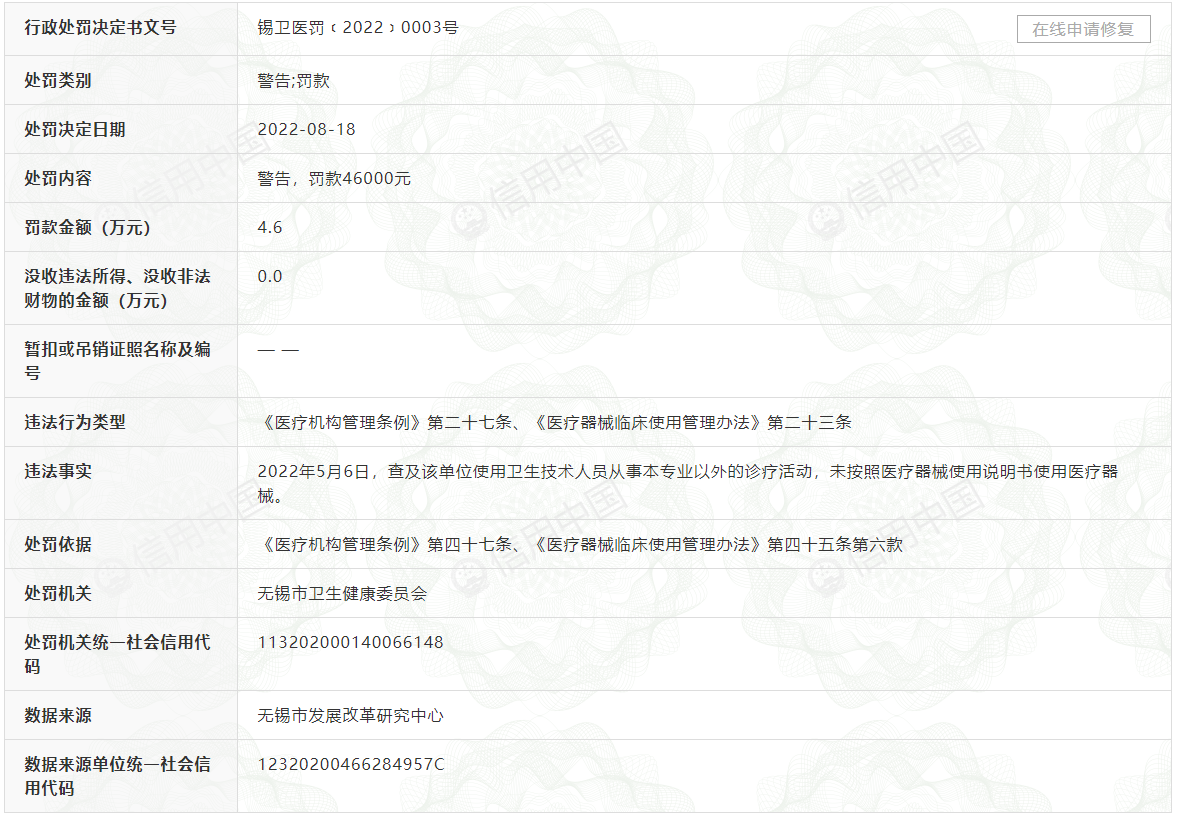Click the 违法事实 description starting 2022年5月6日
The height and width of the screenshot is (817, 1178).
pyautogui.click(x=687, y=472)
